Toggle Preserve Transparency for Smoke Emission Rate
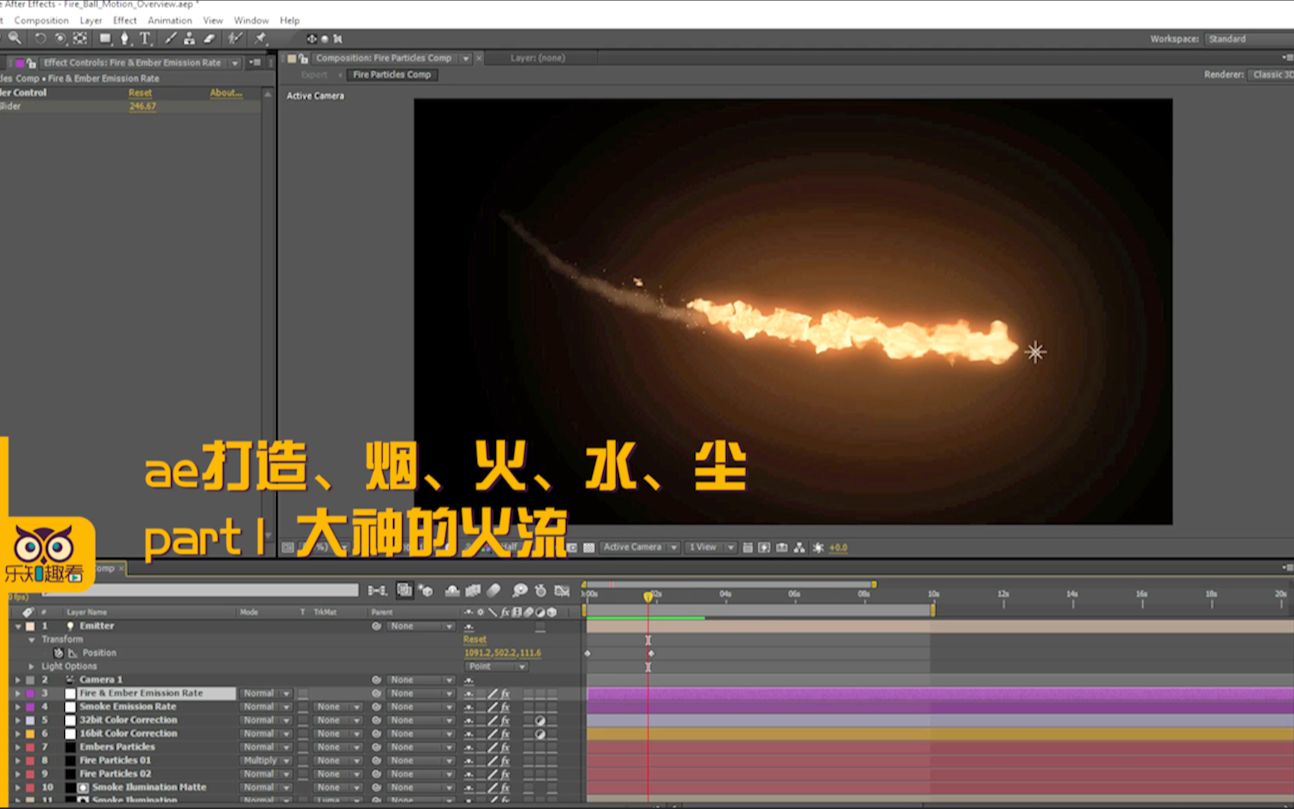 [x=303, y=707]
